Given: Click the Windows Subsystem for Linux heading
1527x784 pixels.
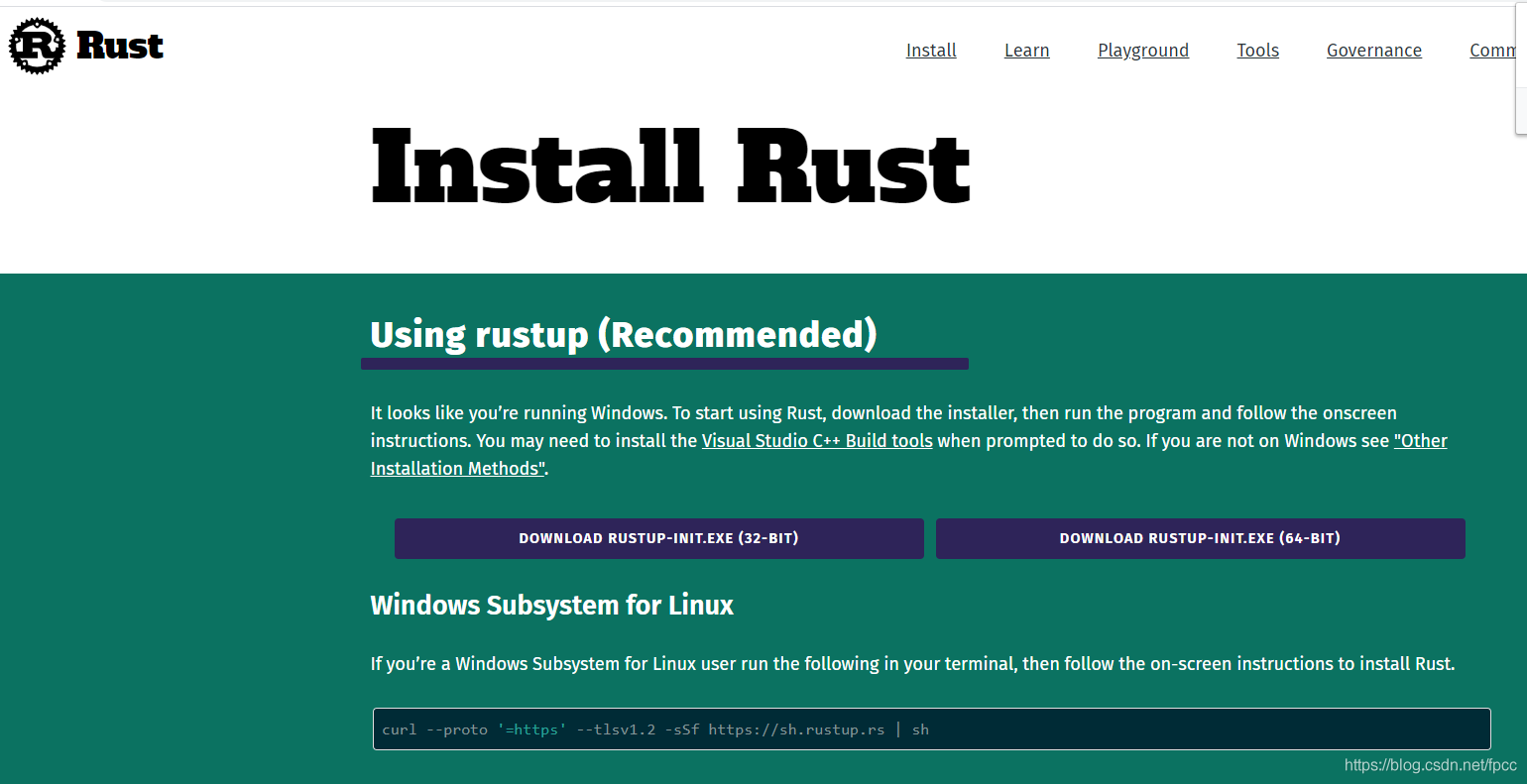Looking at the screenshot, I should 552,606.
